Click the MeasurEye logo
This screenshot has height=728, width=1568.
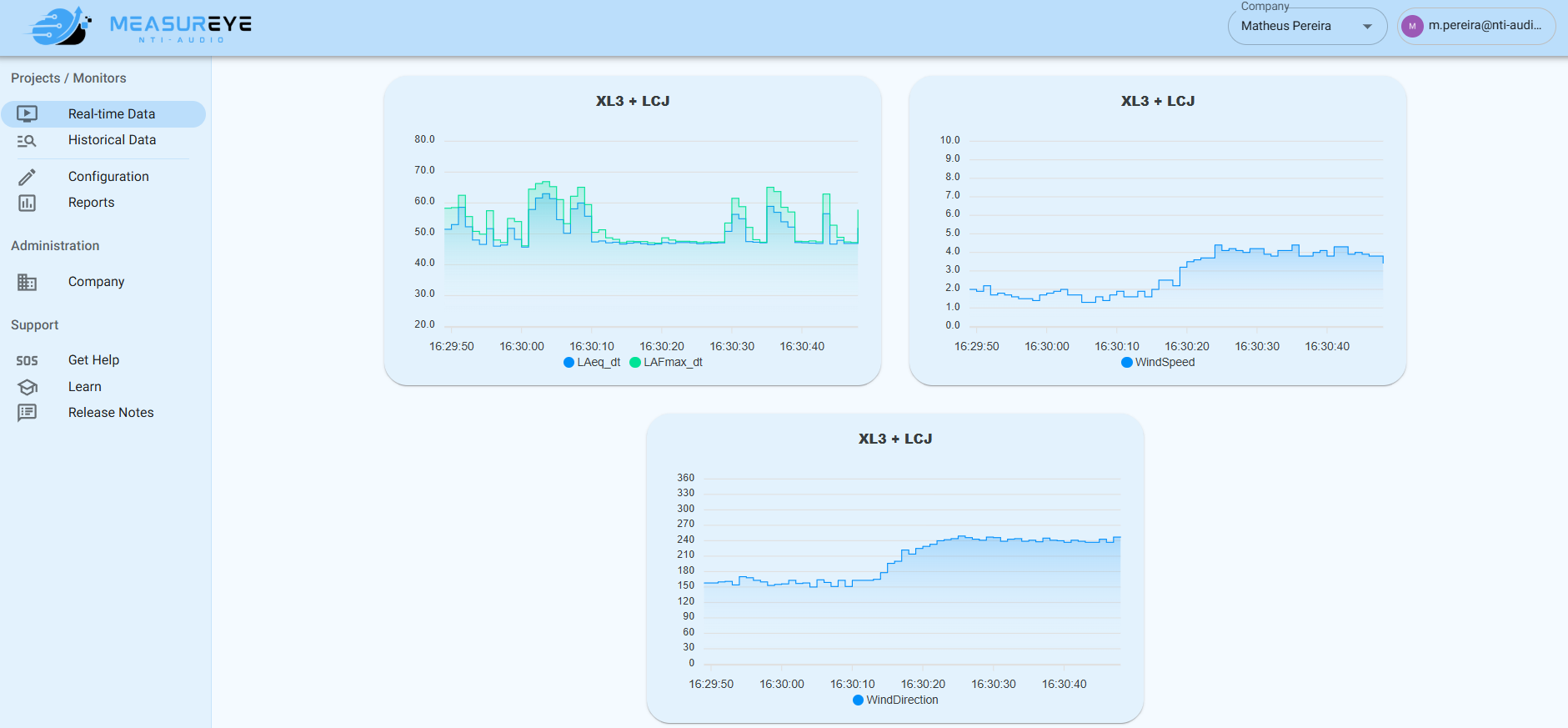(x=138, y=27)
